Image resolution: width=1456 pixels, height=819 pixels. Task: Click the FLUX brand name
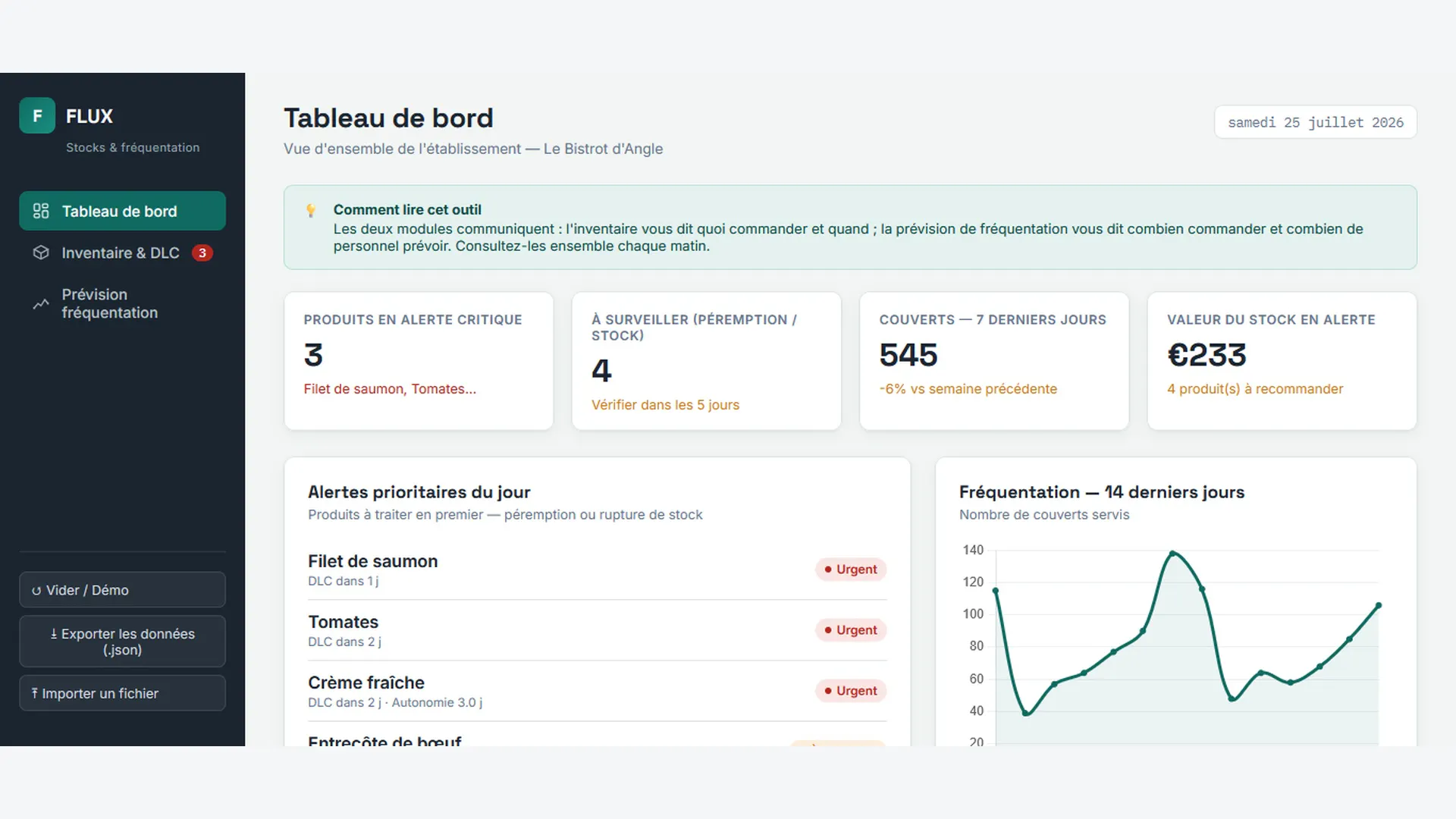[x=89, y=116]
